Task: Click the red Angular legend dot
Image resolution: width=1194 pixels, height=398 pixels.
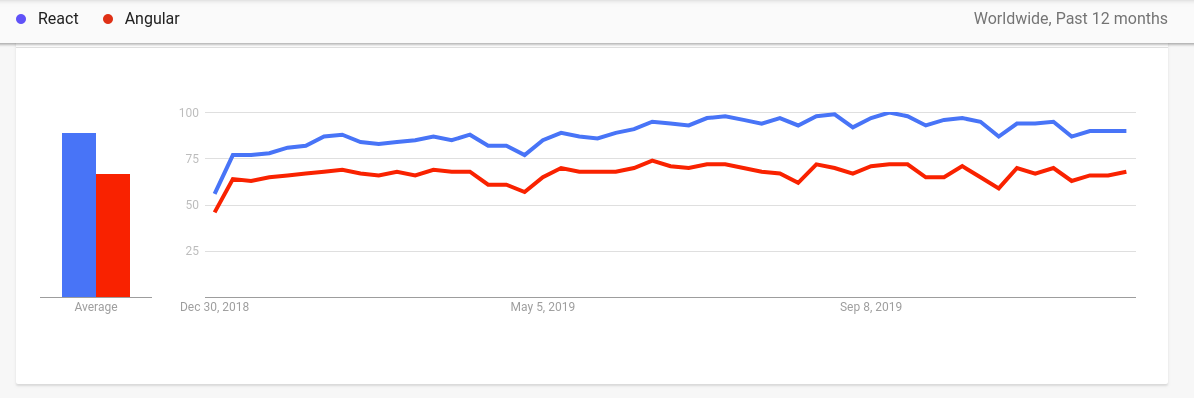Action: pos(108,19)
